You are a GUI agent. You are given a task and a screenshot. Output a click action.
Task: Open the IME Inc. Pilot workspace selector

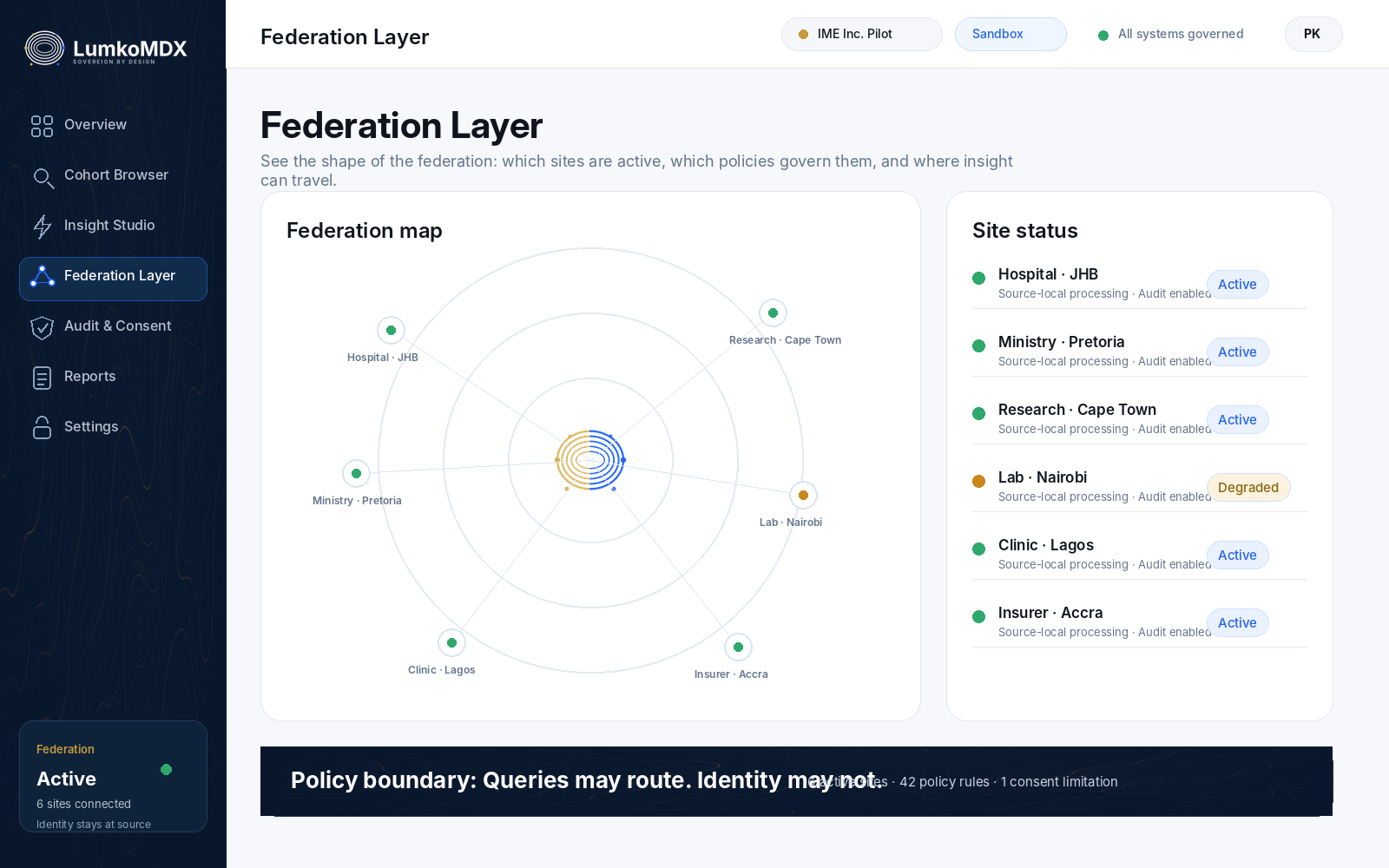(861, 34)
